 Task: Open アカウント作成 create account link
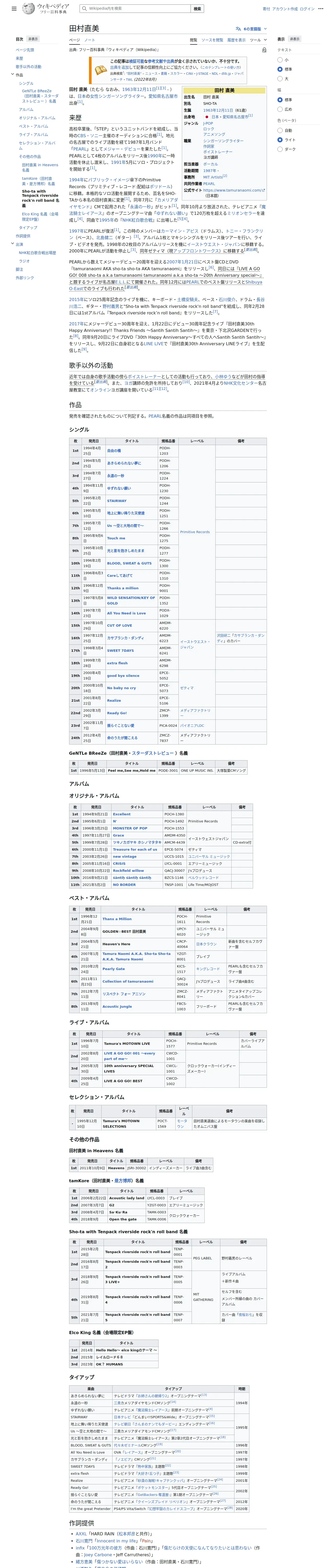285,9
